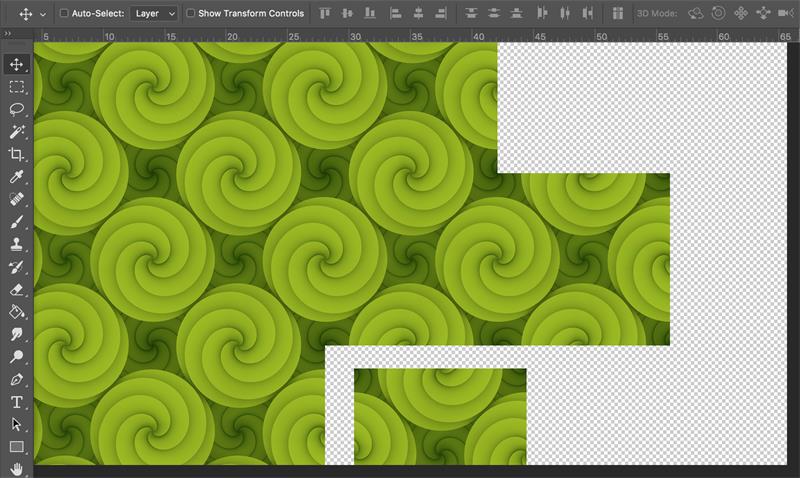Open the Auto-Select Layer dropdown
This screenshot has height=478, width=800.
click(154, 14)
